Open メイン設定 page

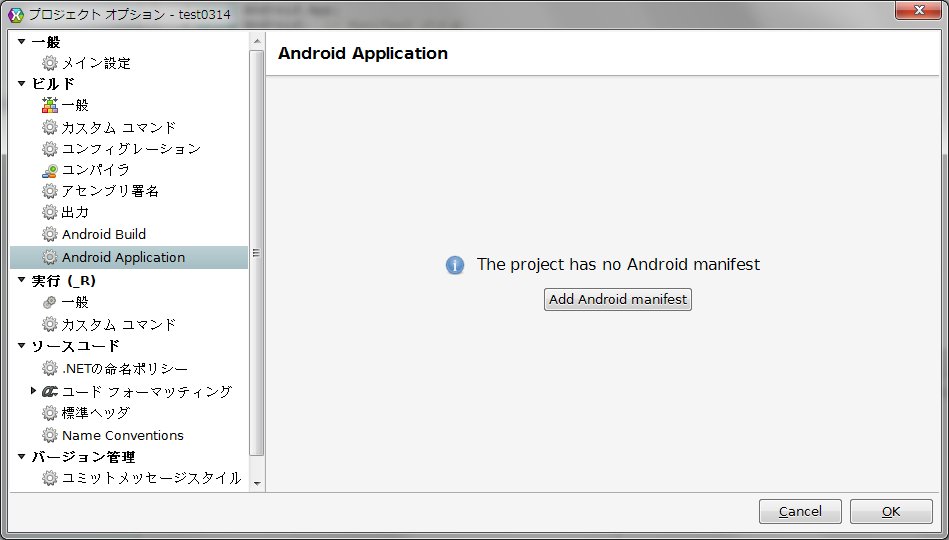coord(96,63)
